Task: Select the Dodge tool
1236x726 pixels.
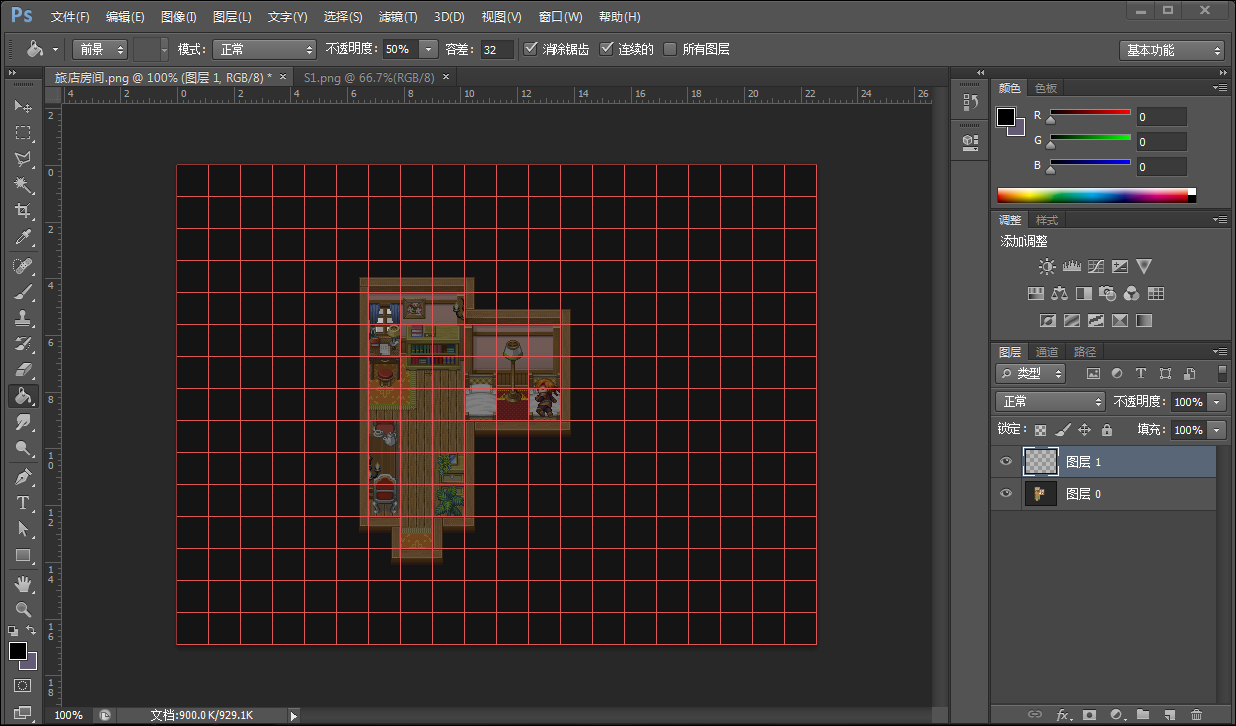Action: point(22,448)
